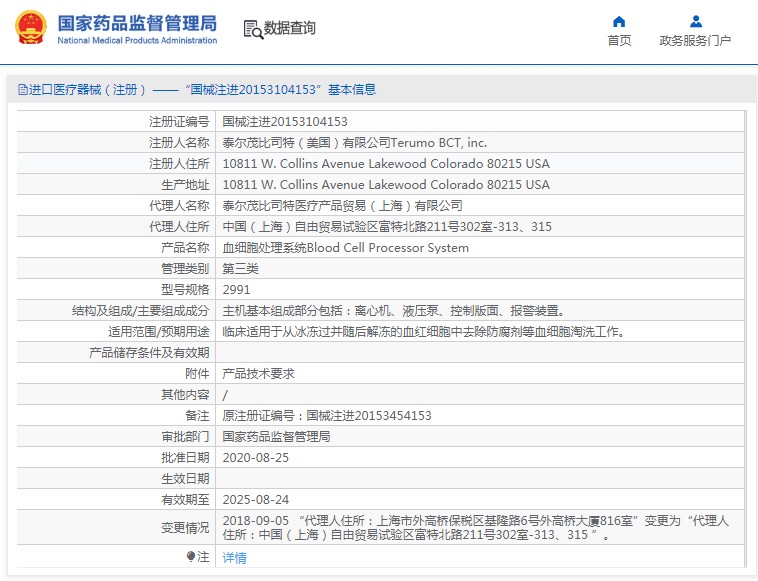Click the 注册人住所 address value
The image size is (758, 581).
click(x=386, y=163)
